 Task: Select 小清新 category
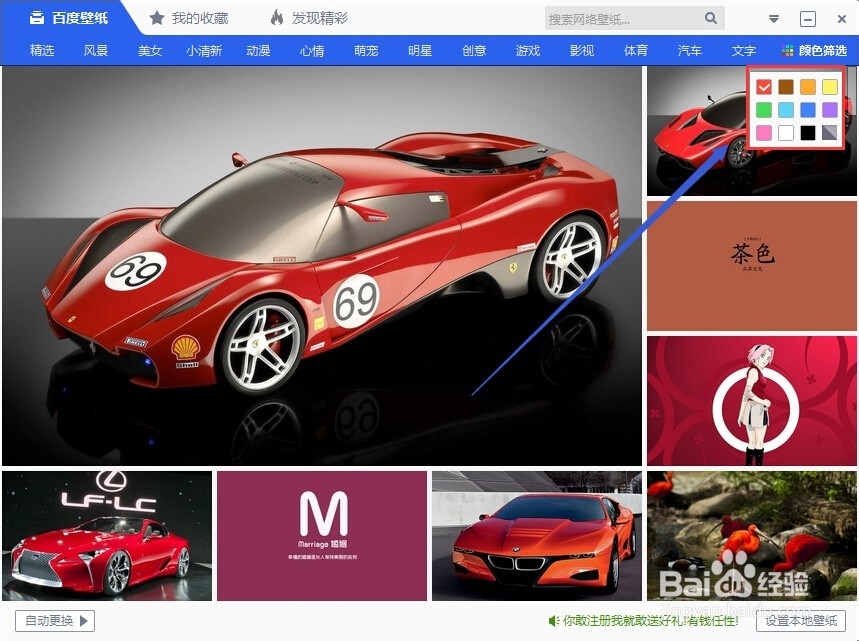coord(204,51)
